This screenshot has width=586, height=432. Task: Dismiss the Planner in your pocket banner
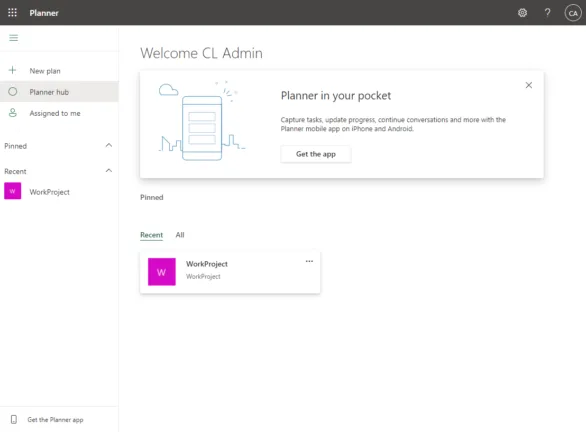coord(528,85)
